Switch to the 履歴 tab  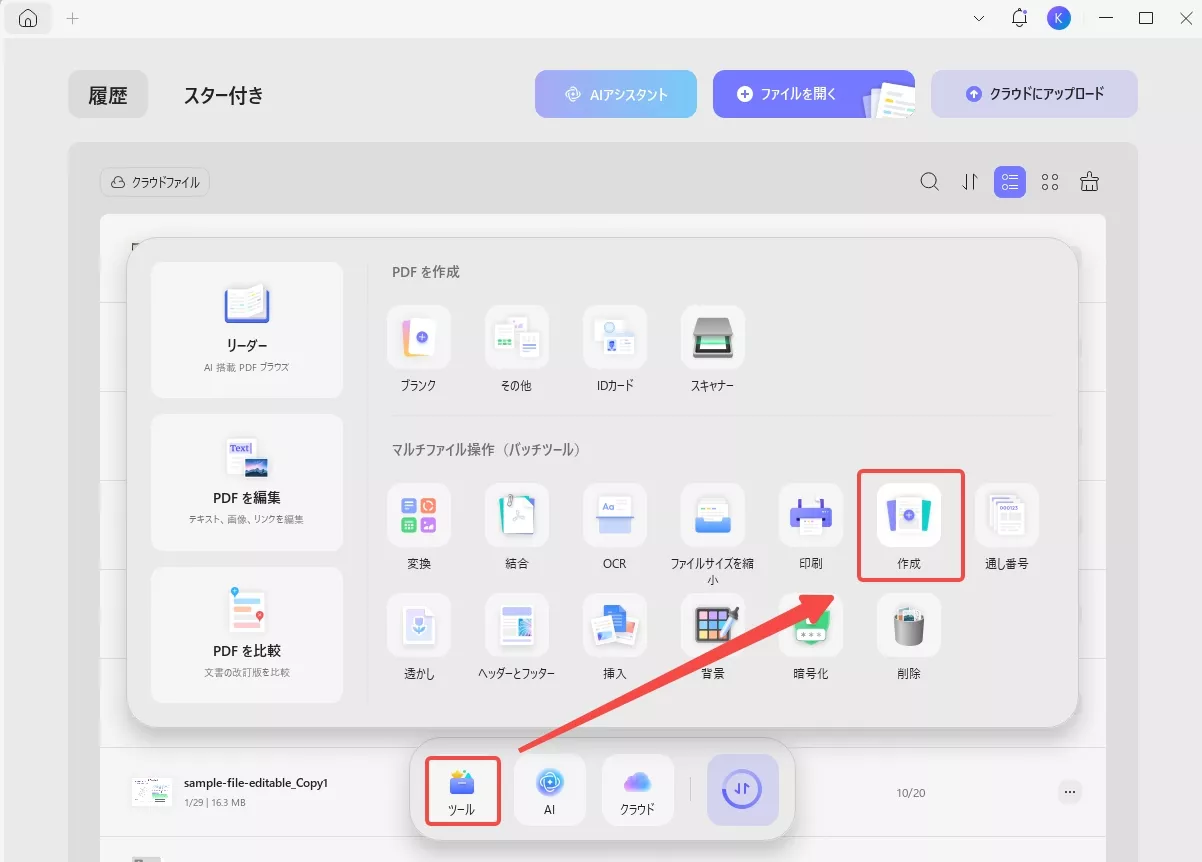pyautogui.click(x=107, y=94)
